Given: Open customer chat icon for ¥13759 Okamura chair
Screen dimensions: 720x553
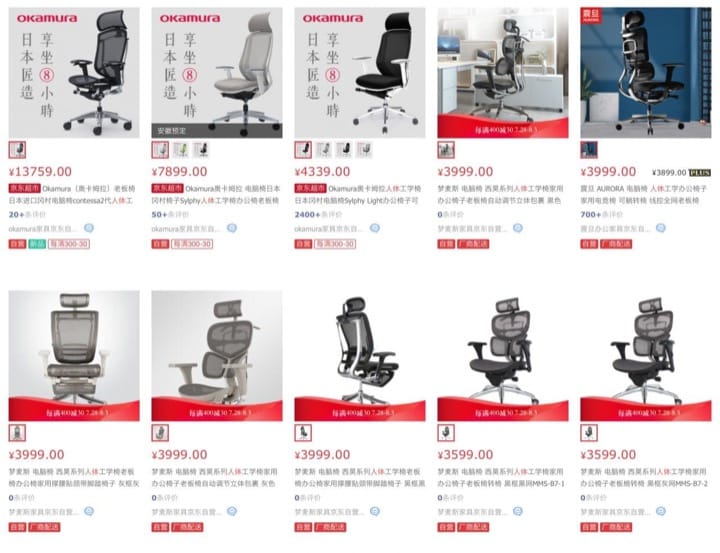Looking at the screenshot, I should click(x=89, y=228).
